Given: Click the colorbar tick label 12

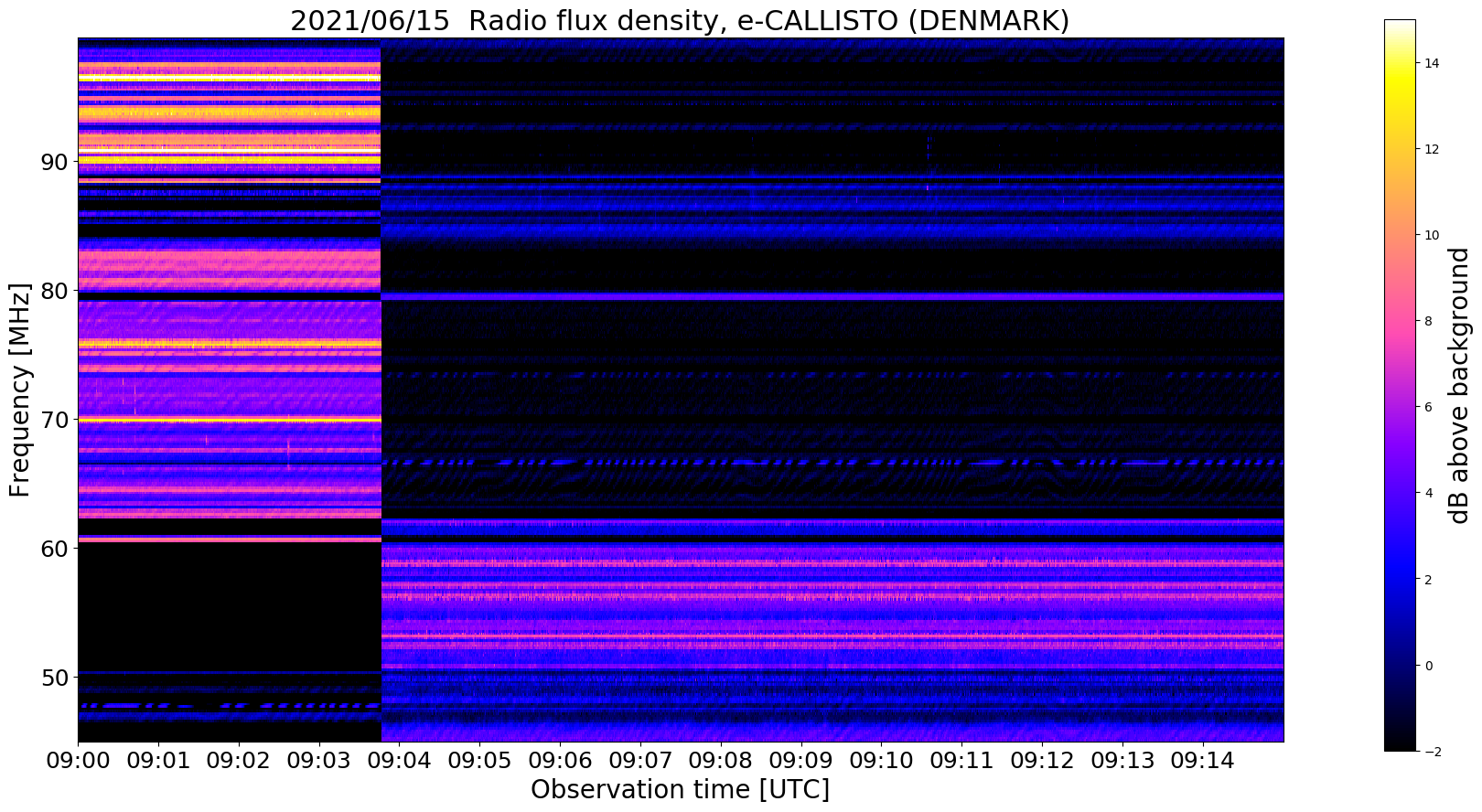Looking at the screenshot, I should pos(1431,149).
